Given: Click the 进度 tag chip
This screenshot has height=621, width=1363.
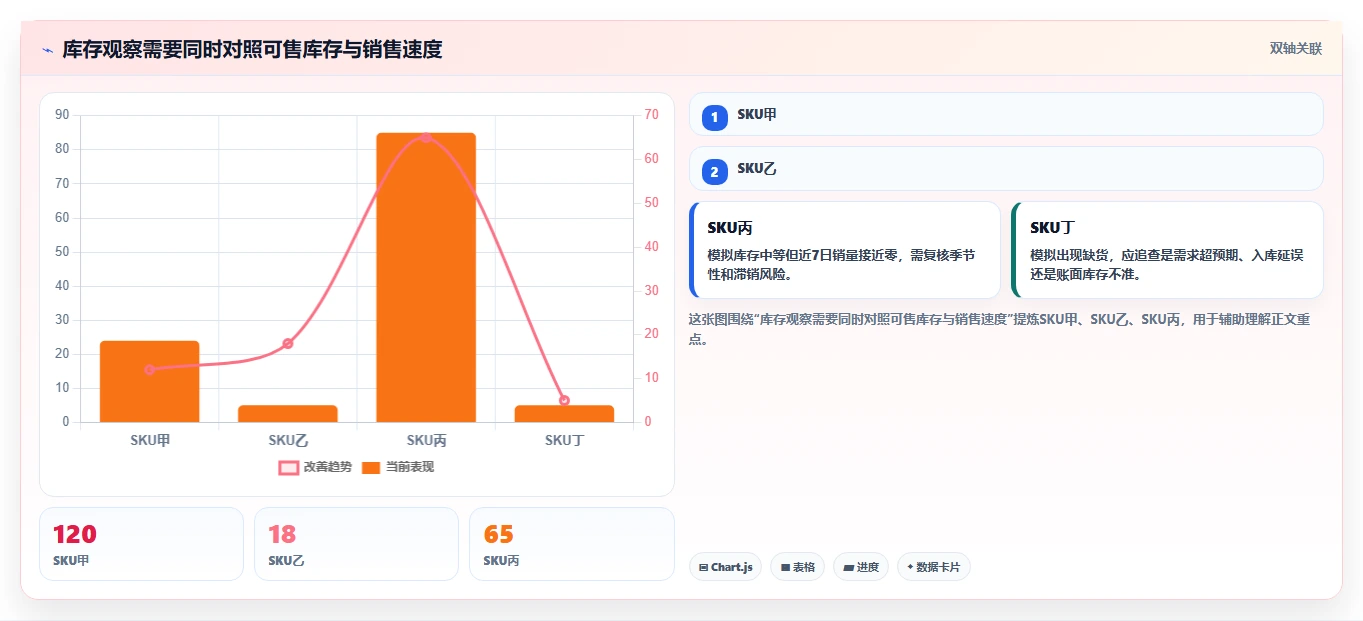Looking at the screenshot, I should [861, 567].
